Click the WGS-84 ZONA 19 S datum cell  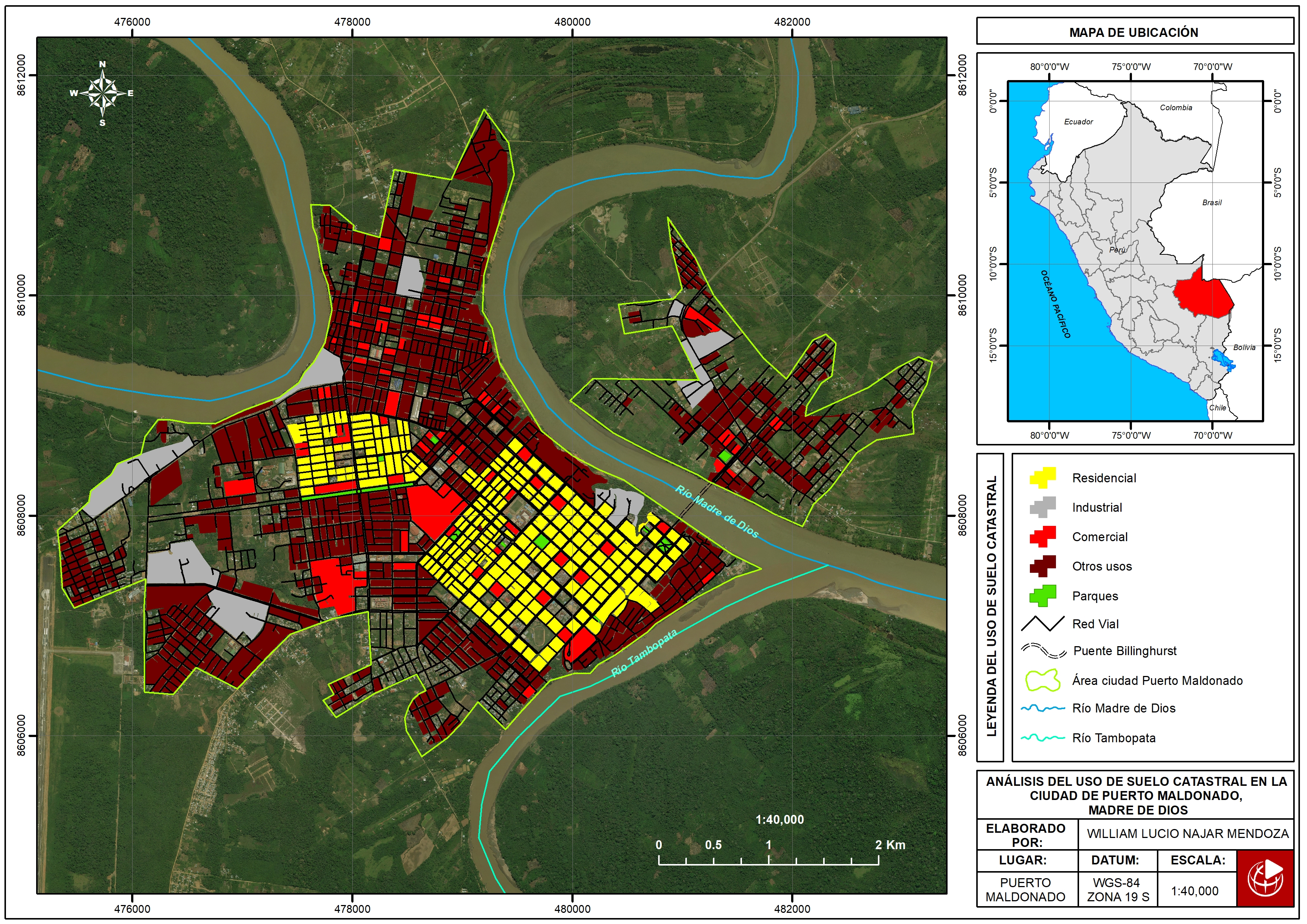(x=1117, y=890)
